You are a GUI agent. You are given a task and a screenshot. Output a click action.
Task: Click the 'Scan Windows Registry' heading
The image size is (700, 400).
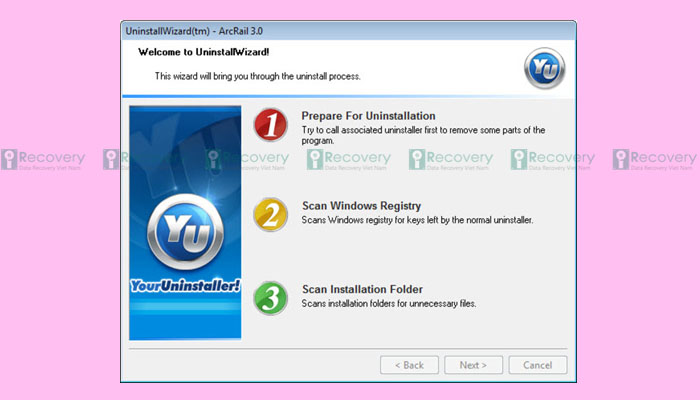tap(362, 206)
